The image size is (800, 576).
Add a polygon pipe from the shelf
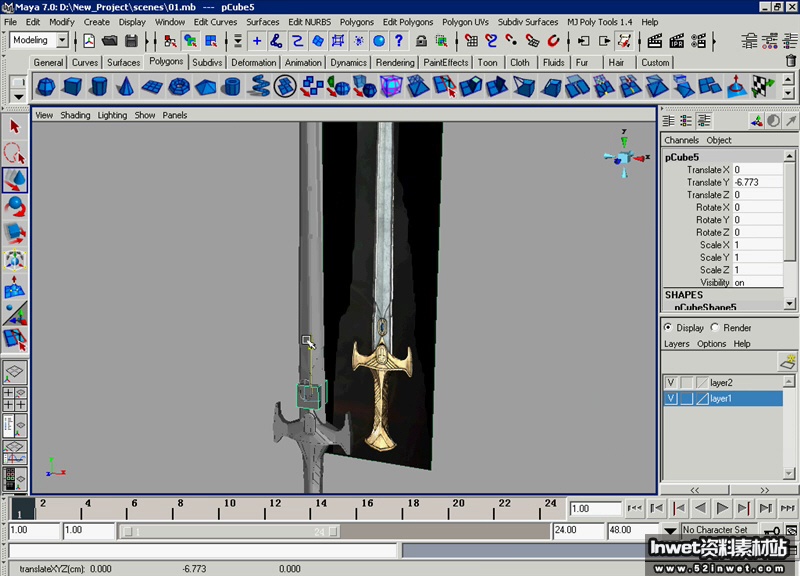pyautogui.click(x=232, y=86)
